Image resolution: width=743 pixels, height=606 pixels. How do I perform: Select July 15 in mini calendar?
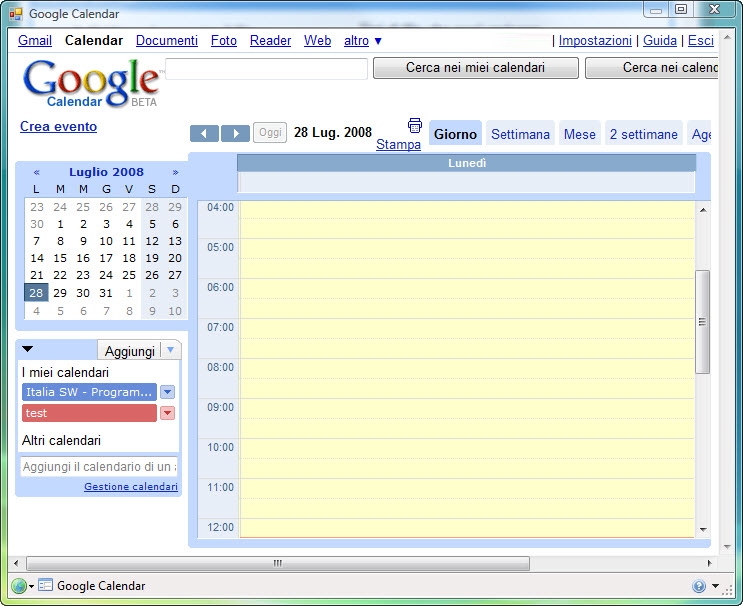click(x=60, y=258)
